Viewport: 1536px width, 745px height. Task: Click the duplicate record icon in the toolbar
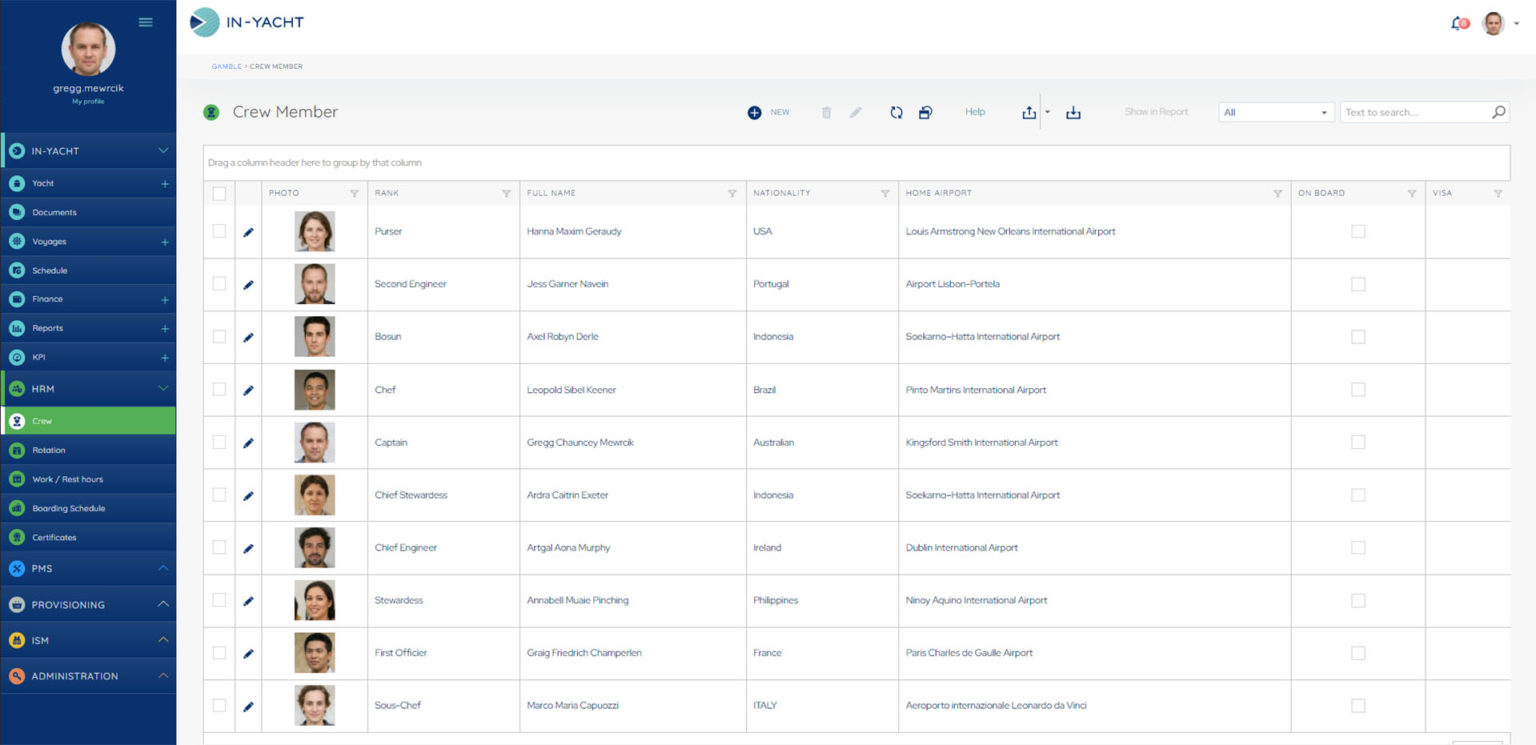(x=925, y=113)
